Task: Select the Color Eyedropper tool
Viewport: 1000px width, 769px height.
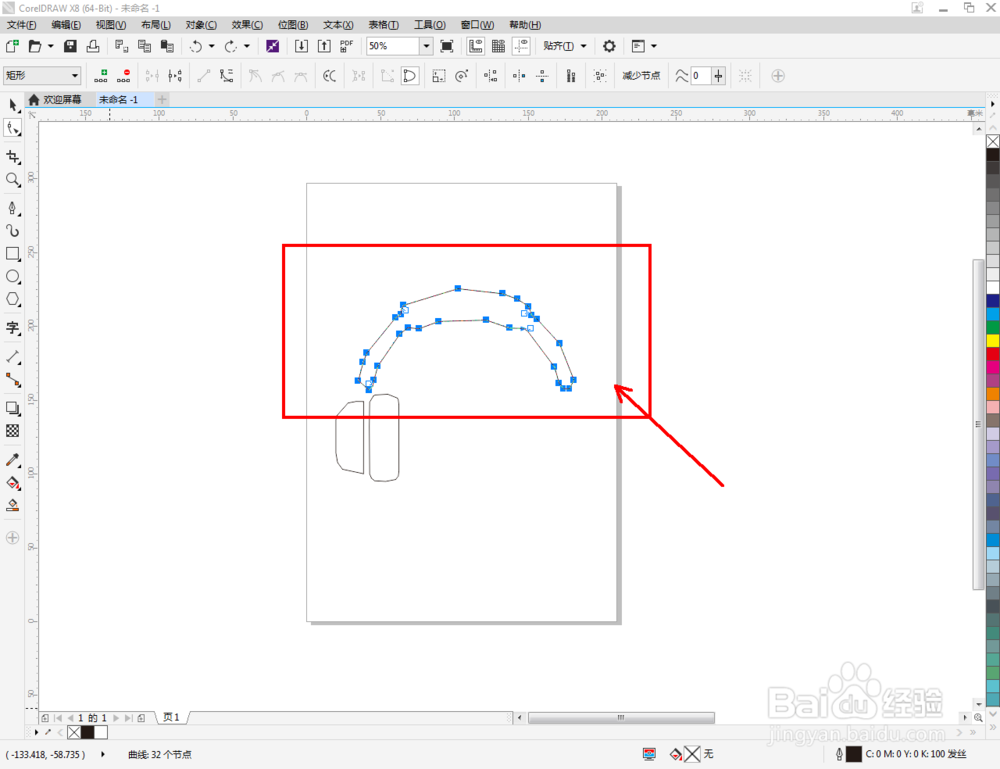Action: [13, 460]
